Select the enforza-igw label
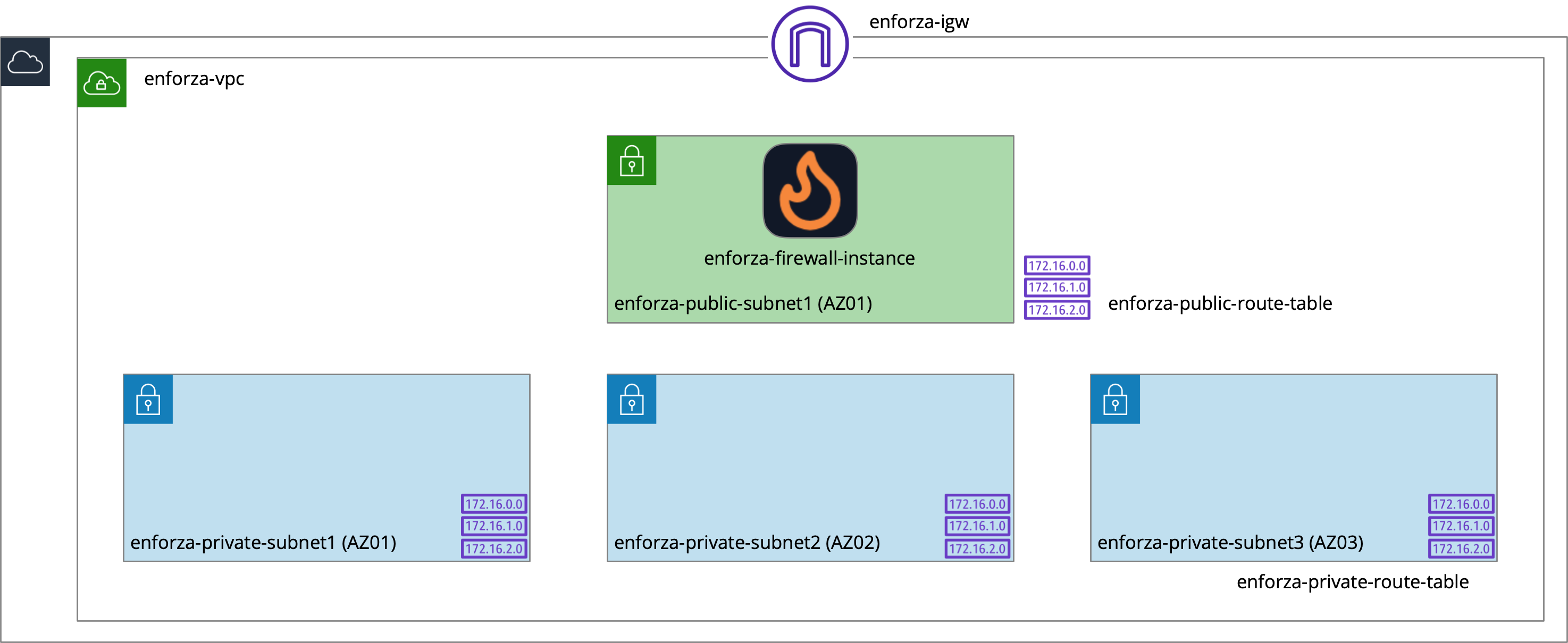 [x=919, y=22]
